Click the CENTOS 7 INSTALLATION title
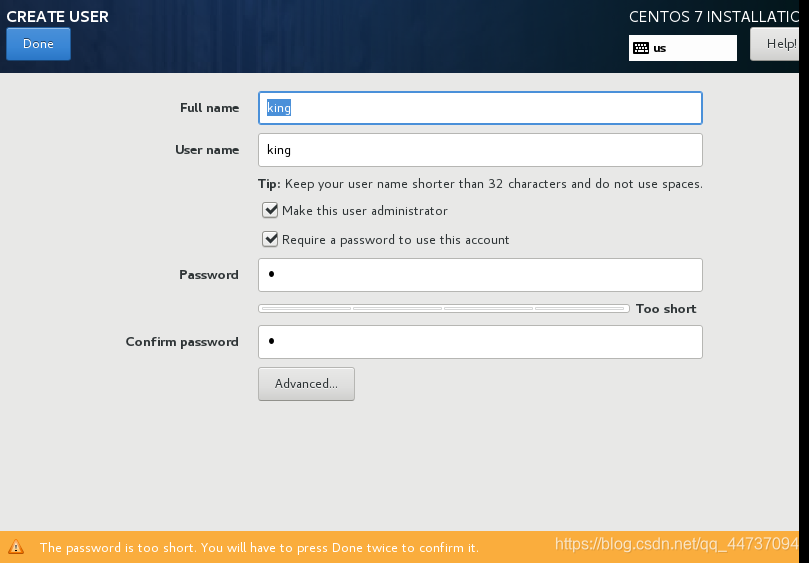 click(714, 17)
